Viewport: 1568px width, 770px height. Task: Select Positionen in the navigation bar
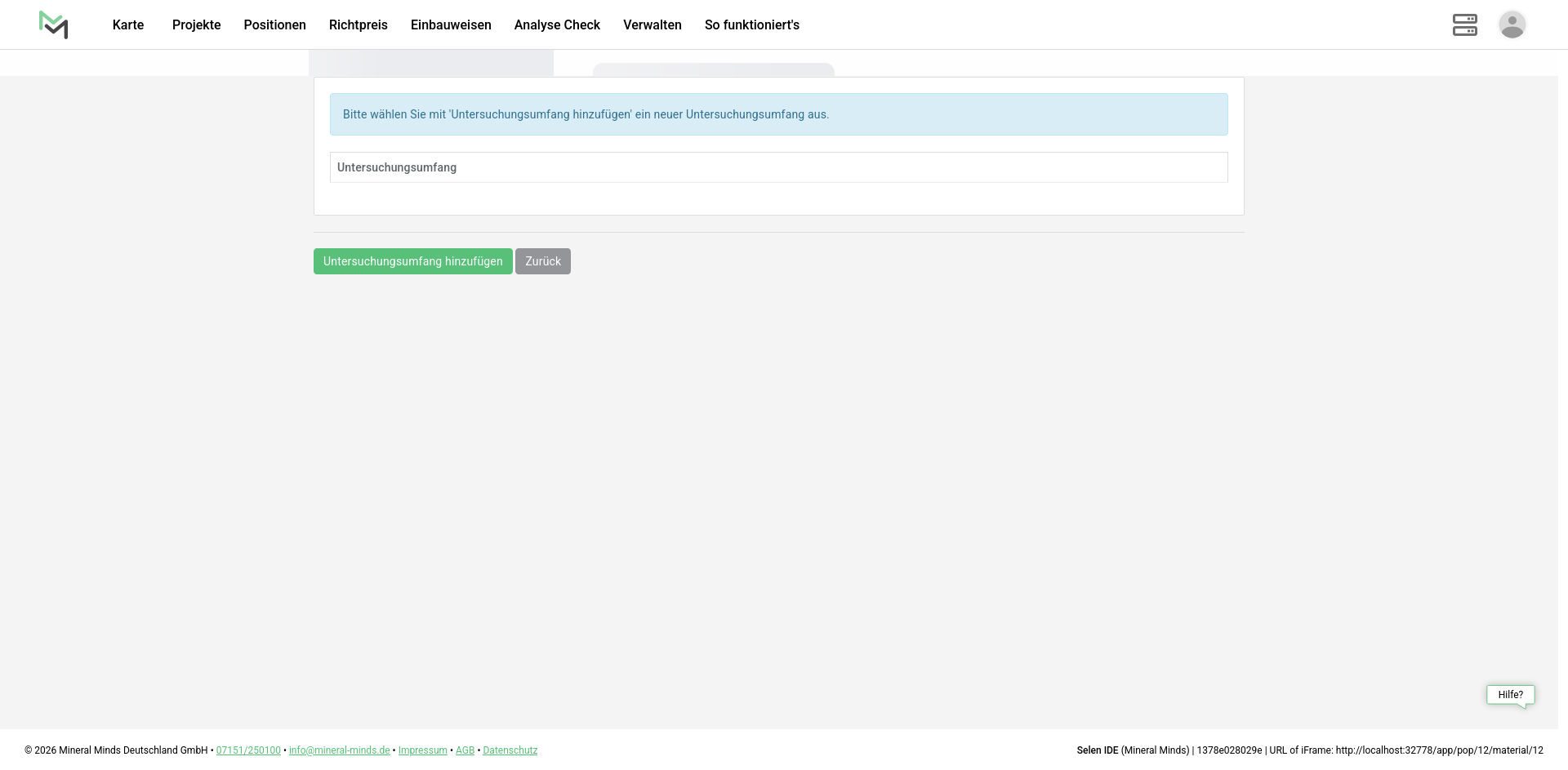click(274, 25)
